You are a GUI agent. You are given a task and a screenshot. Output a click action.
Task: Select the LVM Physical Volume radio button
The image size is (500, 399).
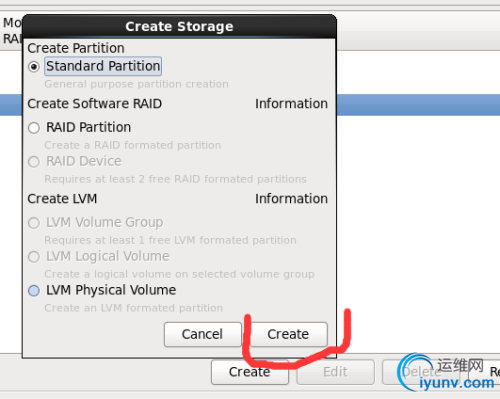point(34,291)
